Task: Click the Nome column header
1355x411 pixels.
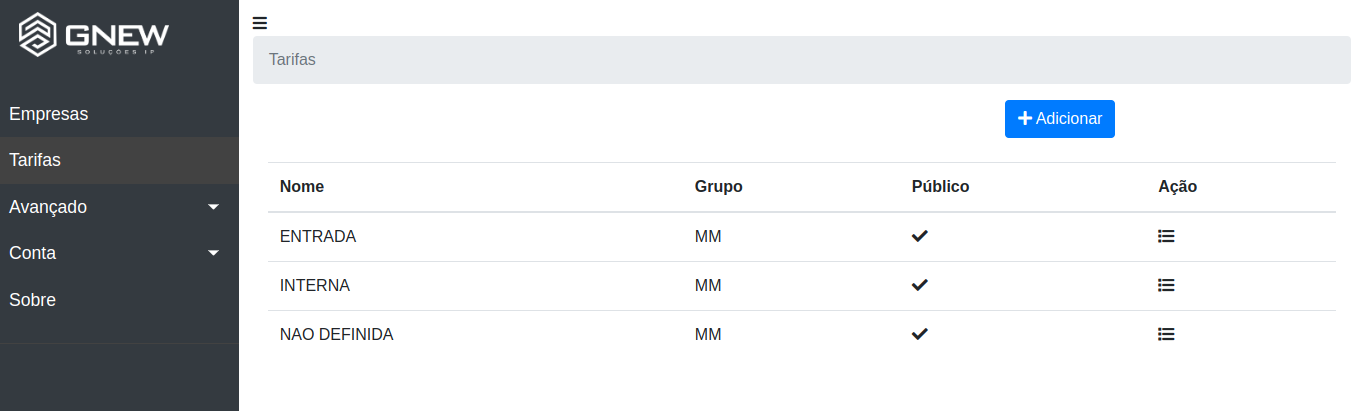Action: point(302,187)
